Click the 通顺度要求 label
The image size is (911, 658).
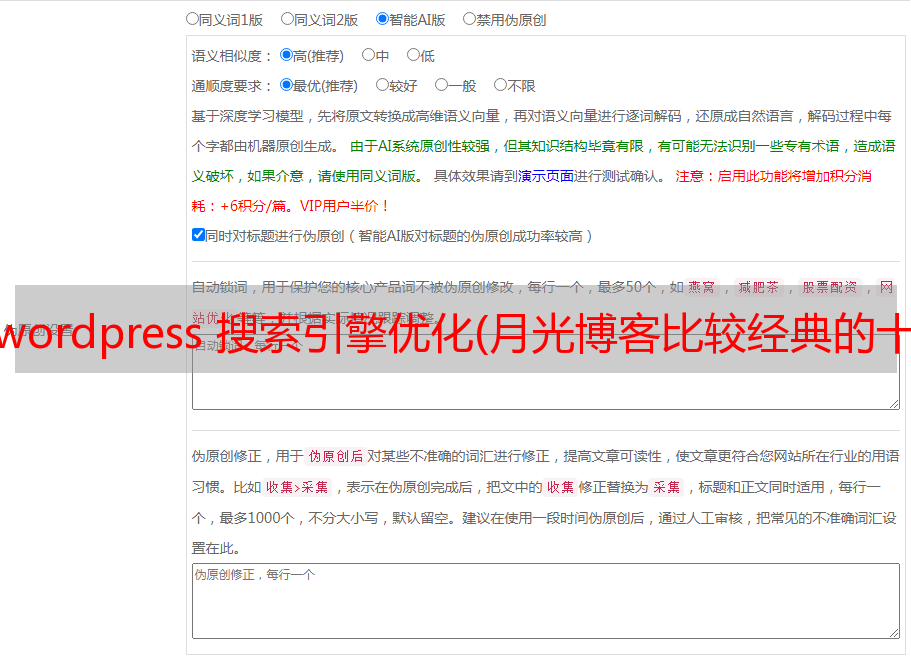click(x=232, y=86)
